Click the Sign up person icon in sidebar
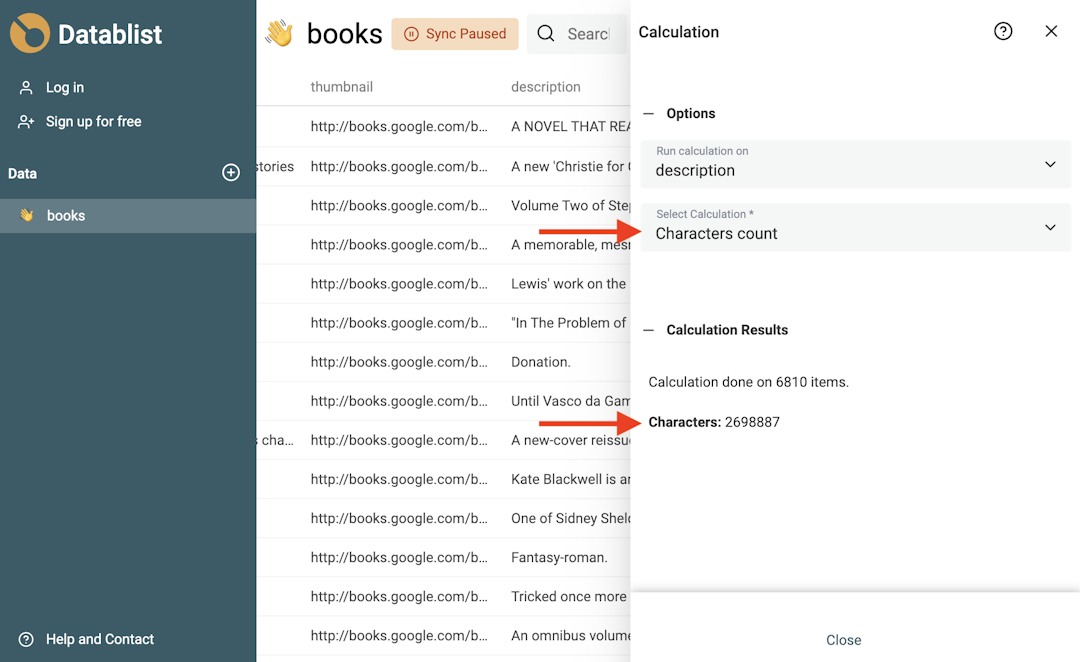Viewport: 1080px width, 662px height. point(24,121)
